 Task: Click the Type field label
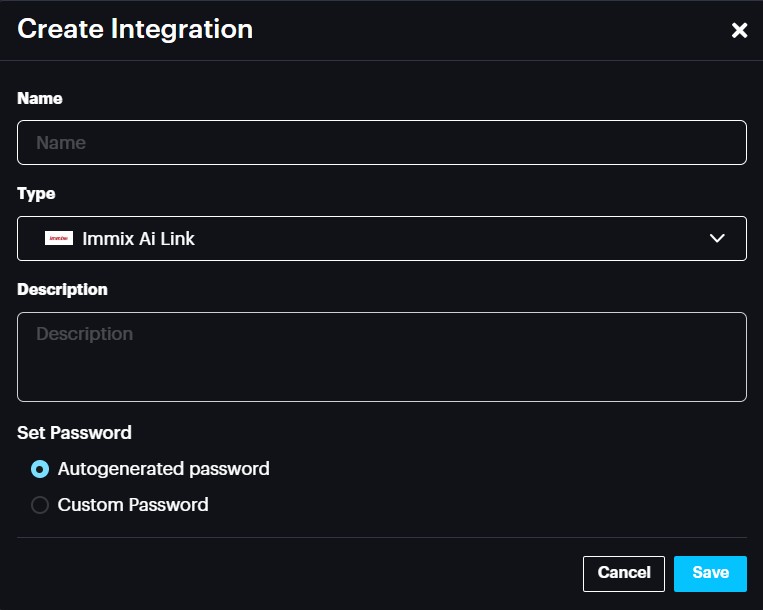coord(36,193)
